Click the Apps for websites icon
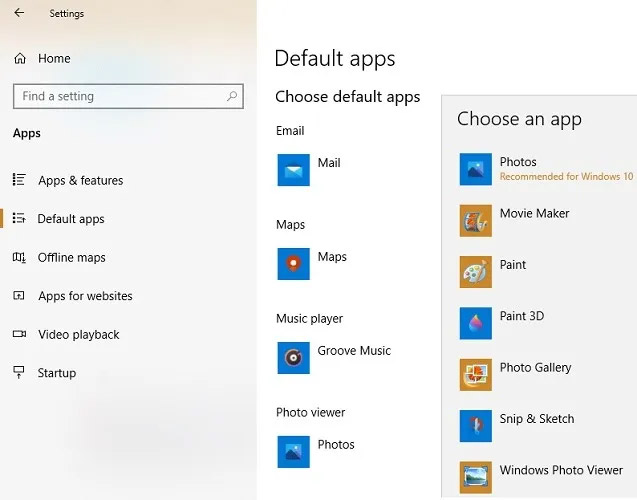637x500 pixels. [x=19, y=295]
